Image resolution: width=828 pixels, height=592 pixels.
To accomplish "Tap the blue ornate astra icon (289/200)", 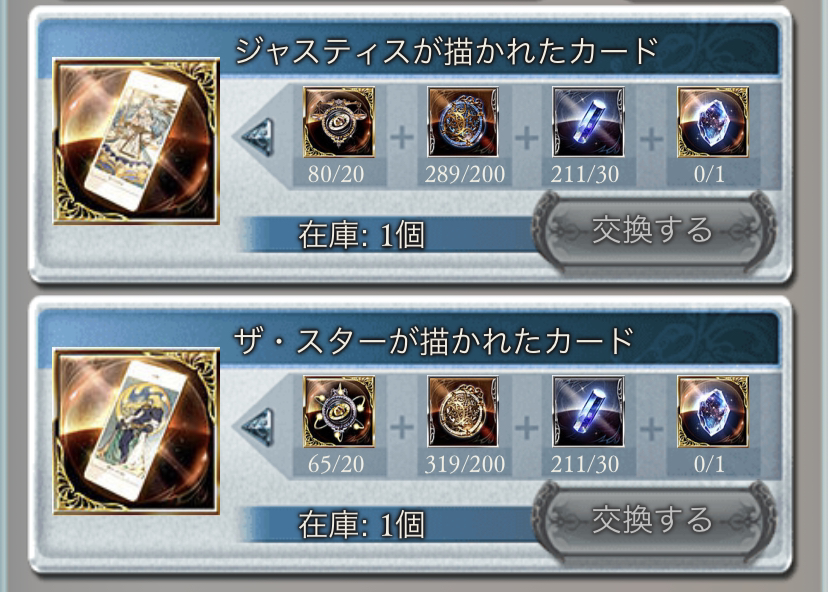I will coord(463,122).
